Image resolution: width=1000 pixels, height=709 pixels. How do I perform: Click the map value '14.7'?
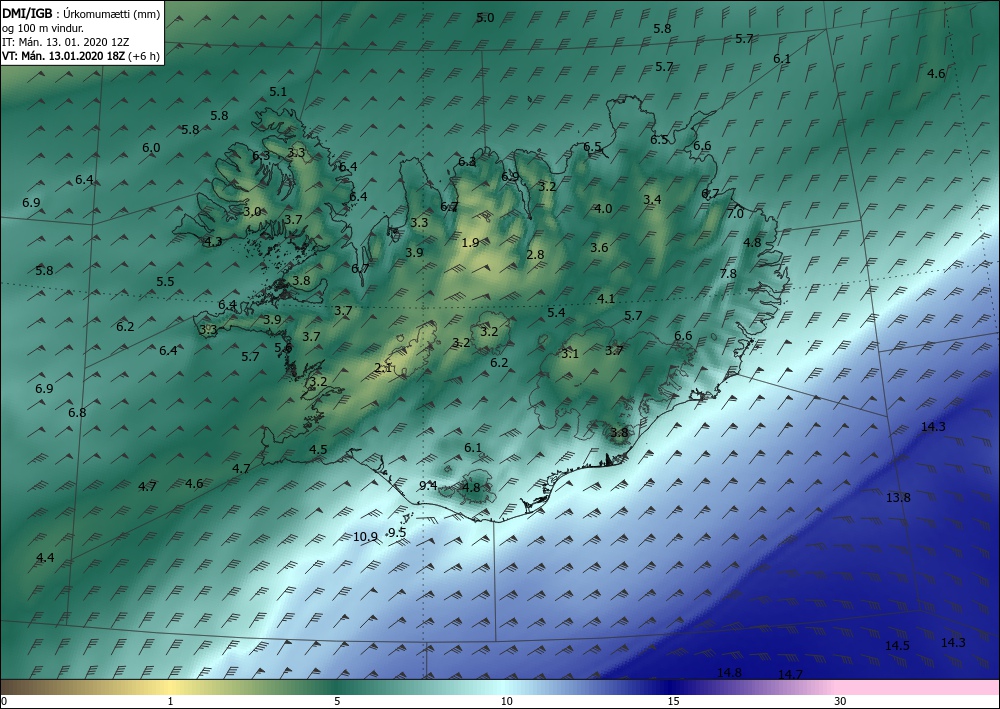tap(790, 675)
